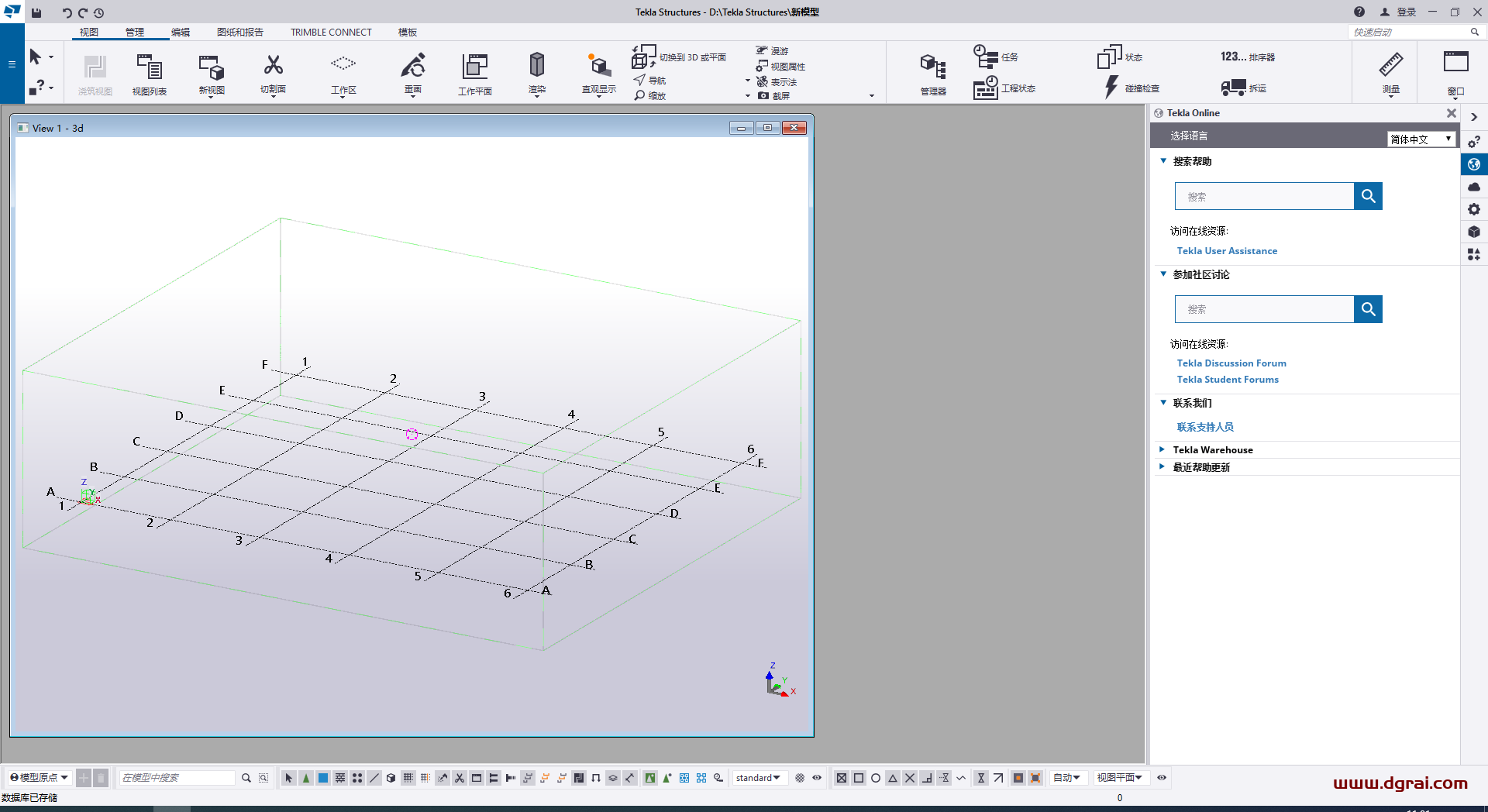Expand the Tekla Warehouse section
Screen dimensions: 1488x812
point(1162,449)
